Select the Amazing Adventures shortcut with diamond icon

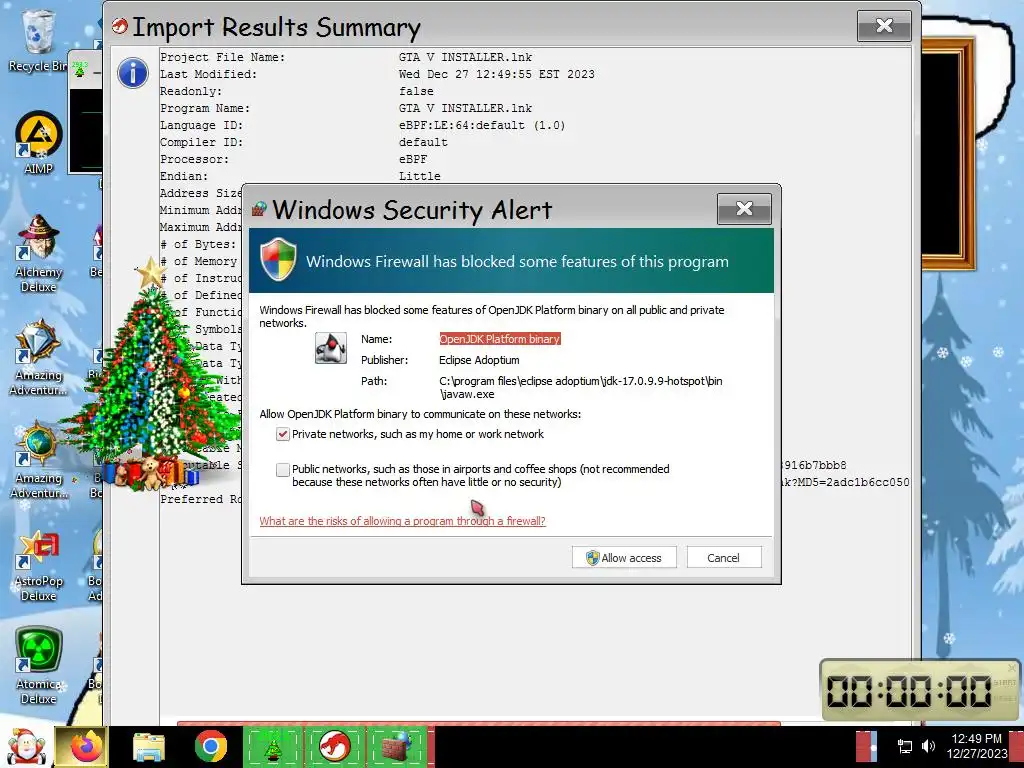(39, 356)
